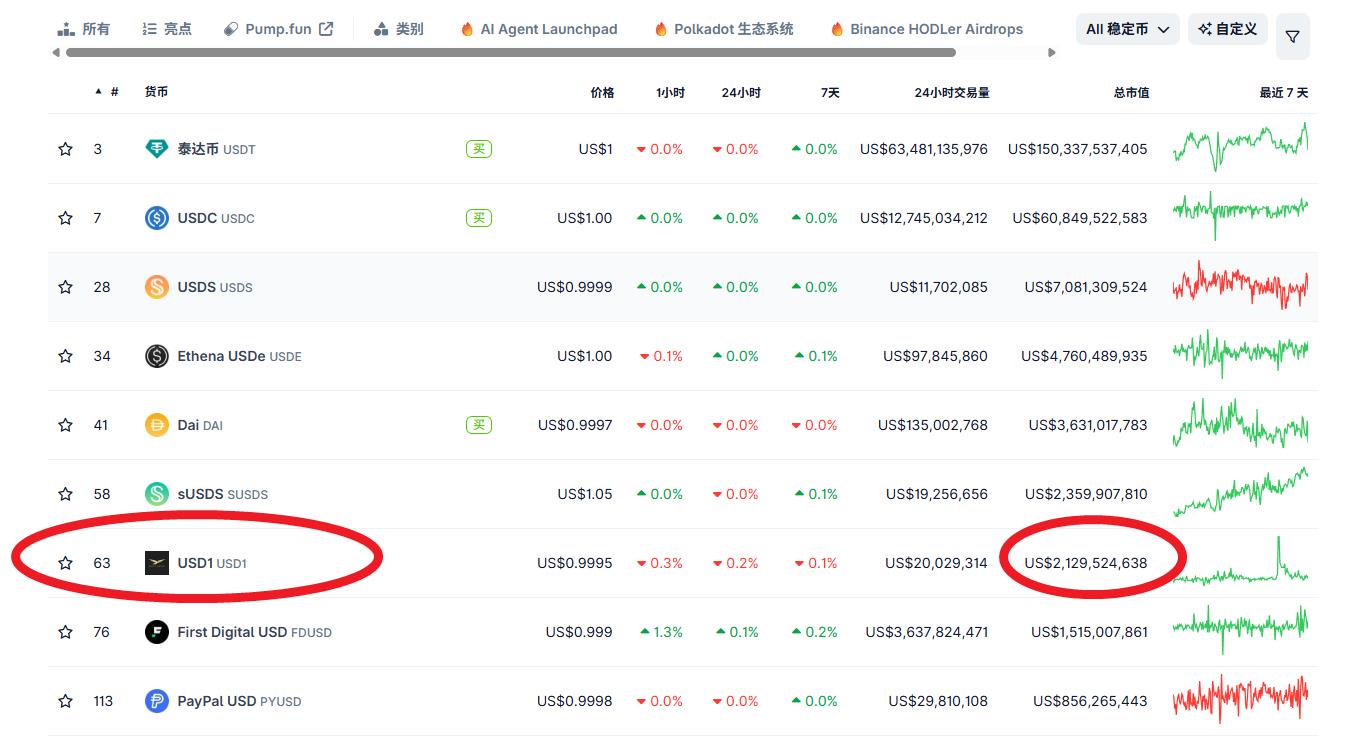Screen dimensions: 1354x743
Task: Star the sUSDS row
Action: tap(65, 494)
